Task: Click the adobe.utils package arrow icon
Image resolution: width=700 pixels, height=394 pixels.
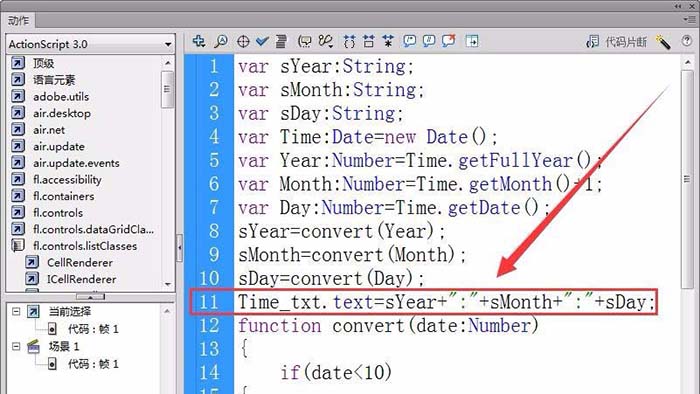Action: point(18,96)
